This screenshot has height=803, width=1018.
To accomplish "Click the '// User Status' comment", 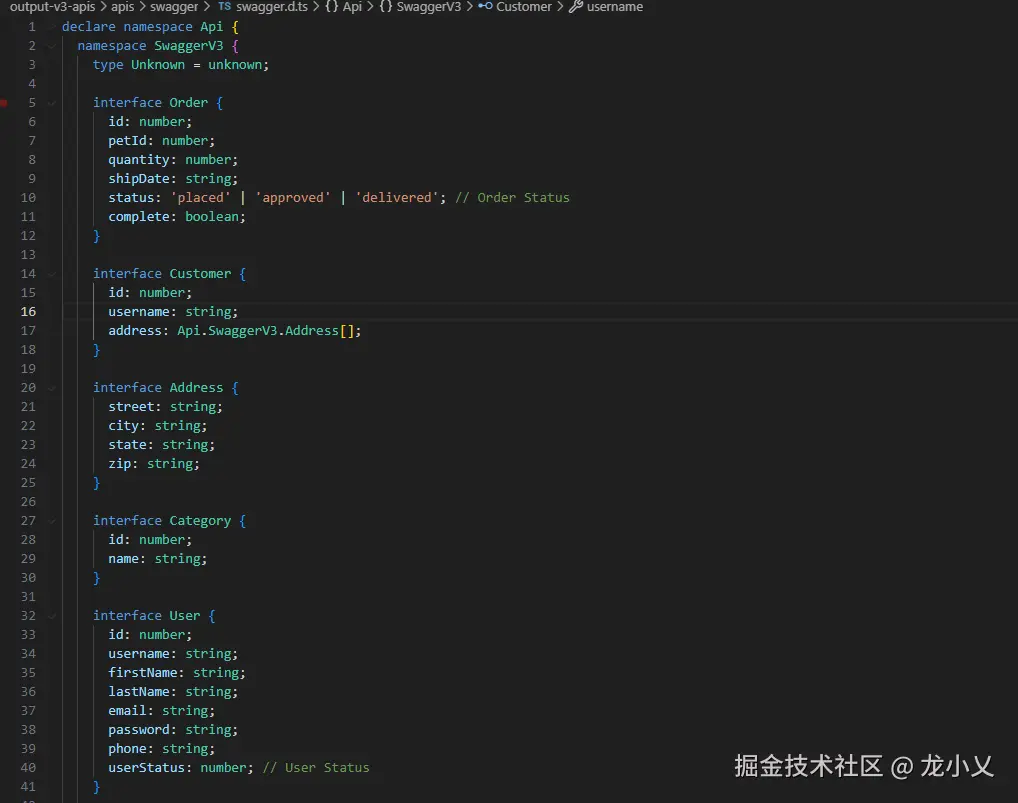I will tap(316, 767).
